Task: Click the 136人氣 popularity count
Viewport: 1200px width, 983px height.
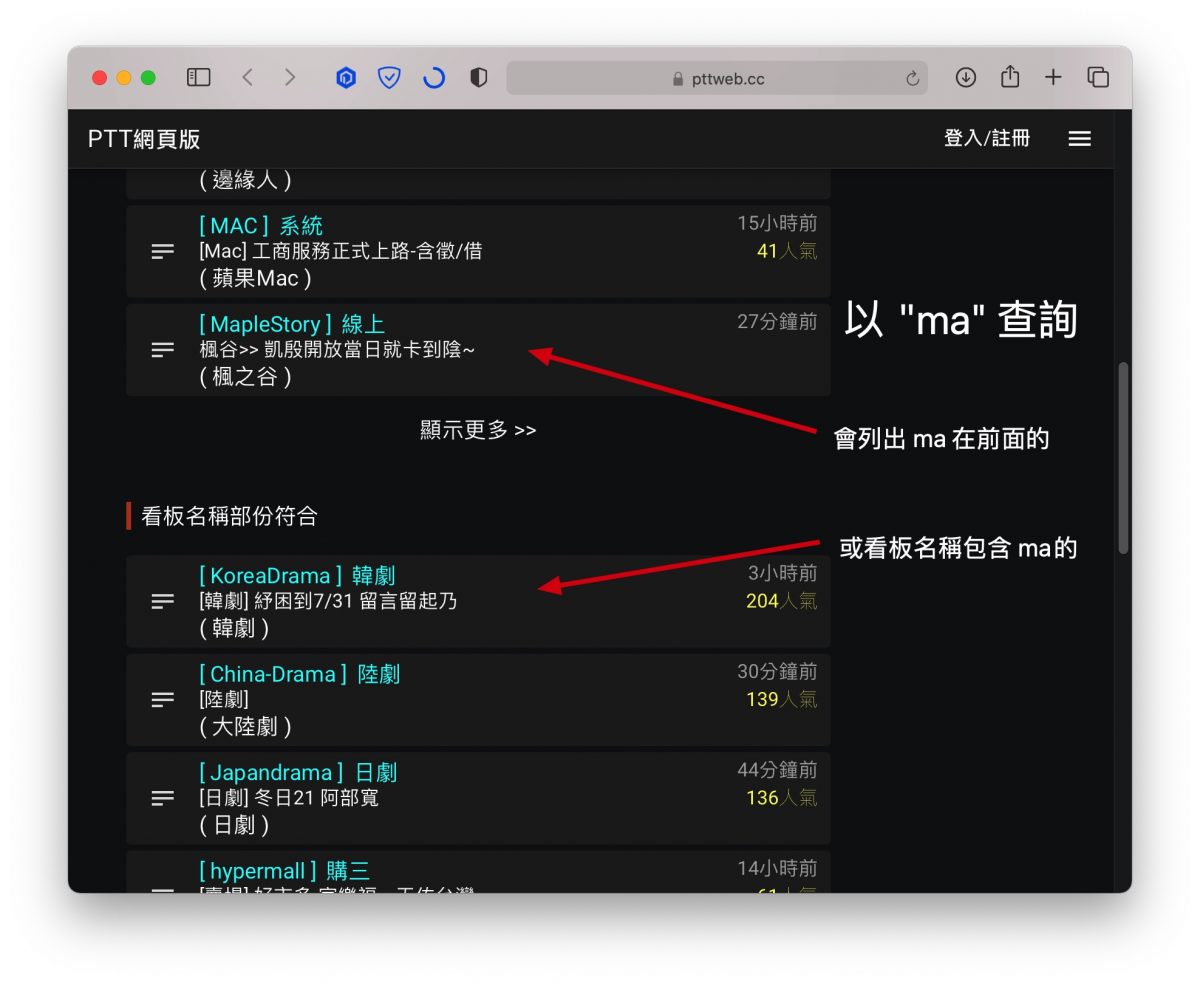Action: [x=781, y=798]
